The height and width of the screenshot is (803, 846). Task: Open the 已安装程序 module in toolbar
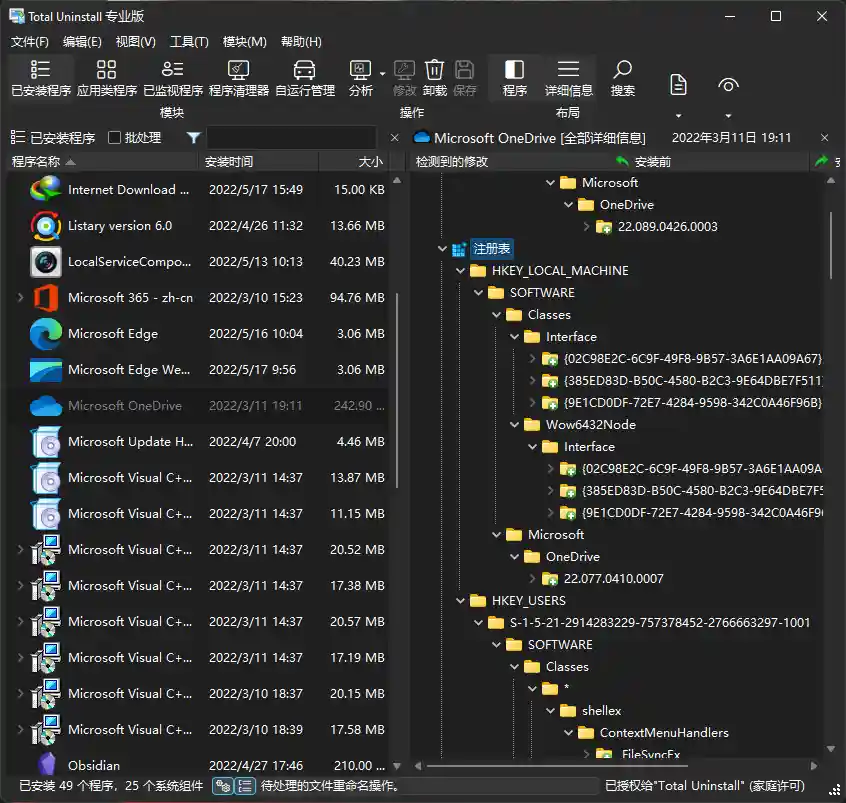pyautogui.click(x=40, y=77)
